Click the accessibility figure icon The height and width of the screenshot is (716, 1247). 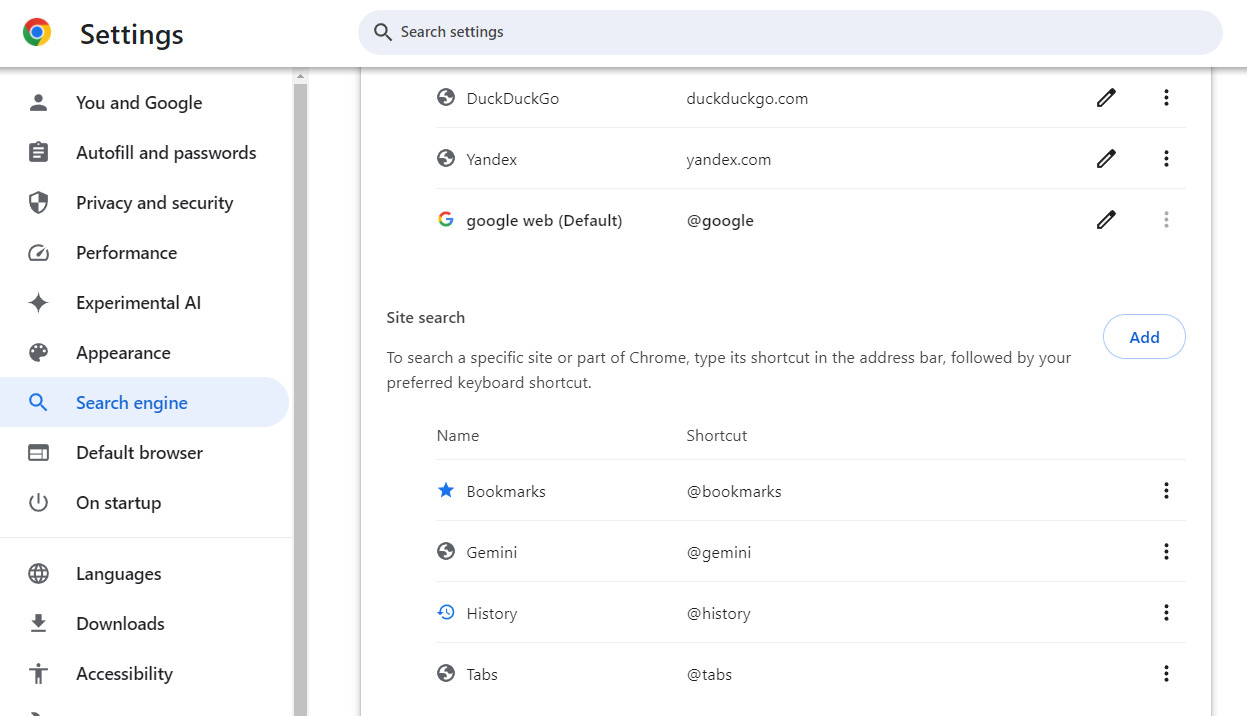point(38,673)
